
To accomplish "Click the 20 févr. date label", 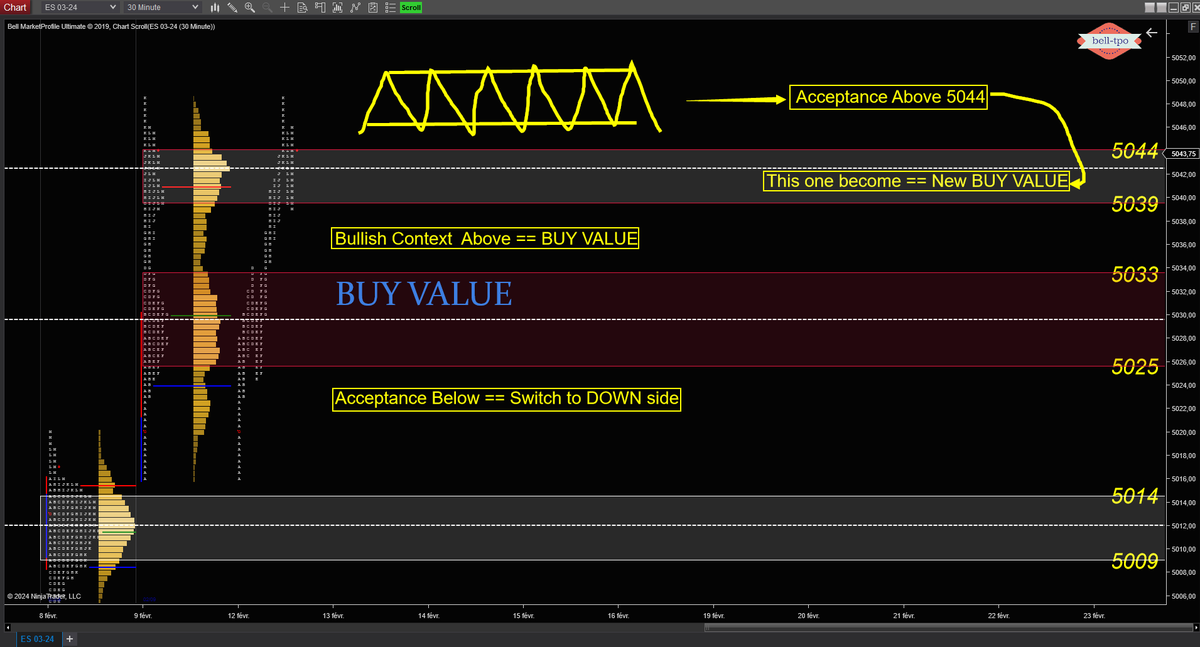I will 809,616.
